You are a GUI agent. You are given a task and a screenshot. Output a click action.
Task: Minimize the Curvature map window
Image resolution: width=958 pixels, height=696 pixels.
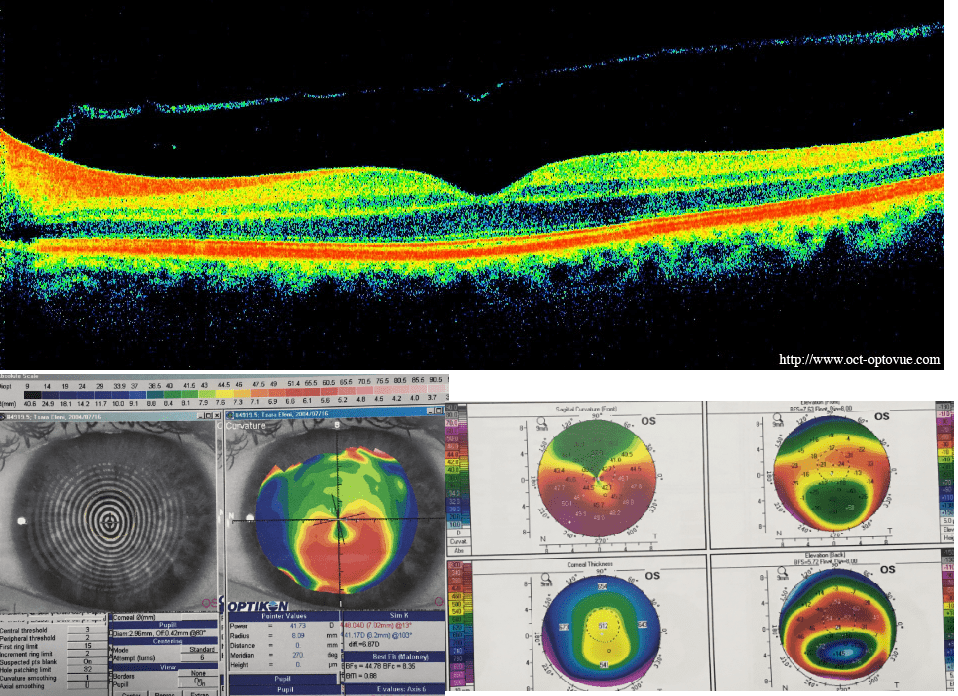(x=430, y=411)
